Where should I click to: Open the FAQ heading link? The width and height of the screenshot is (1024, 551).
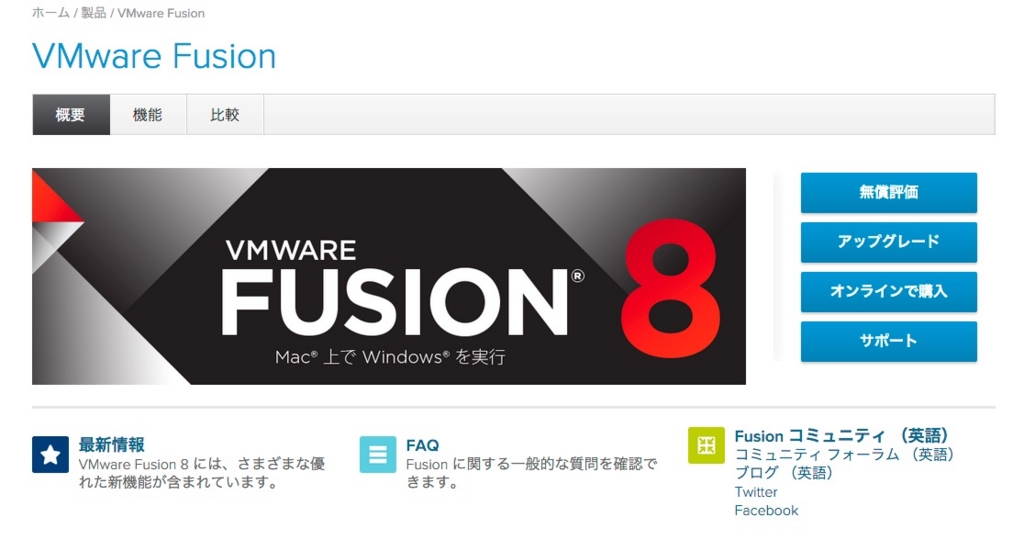tap(423, 445)
